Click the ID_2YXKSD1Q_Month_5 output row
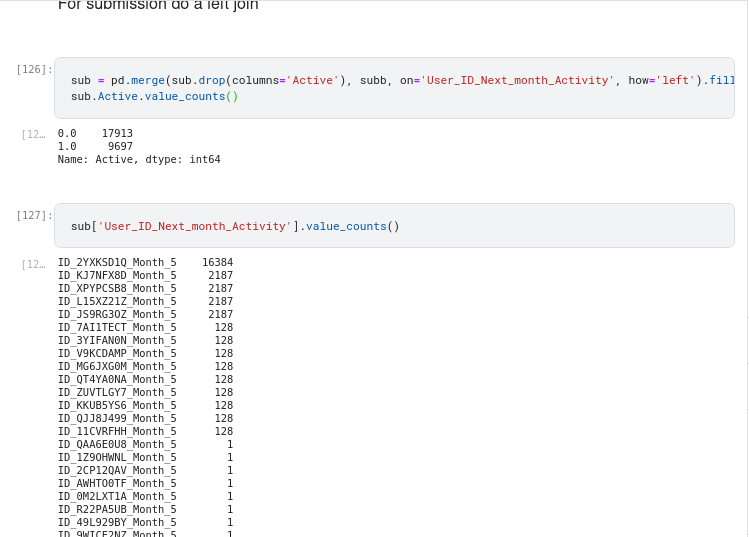This screenshot has height=537, width=749. tap(117, 262)
